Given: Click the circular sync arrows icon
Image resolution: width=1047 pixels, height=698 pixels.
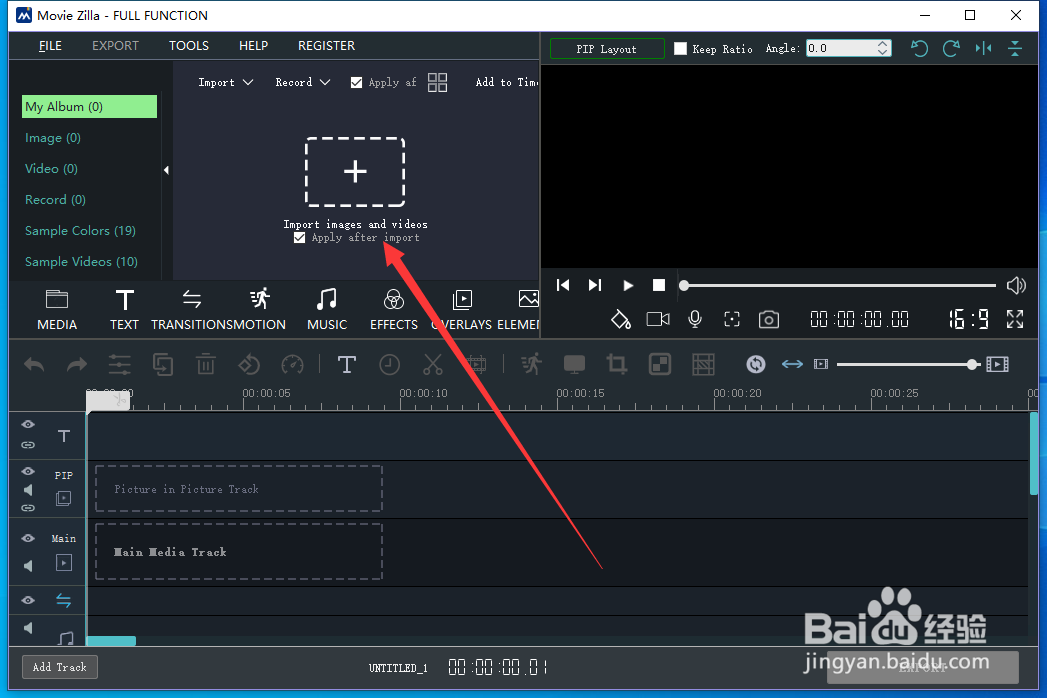Looking at the screenshot, I should [756, 364].
